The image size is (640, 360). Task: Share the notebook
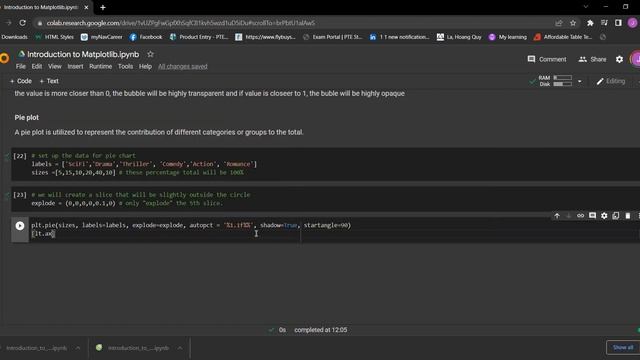click(592, 59)
